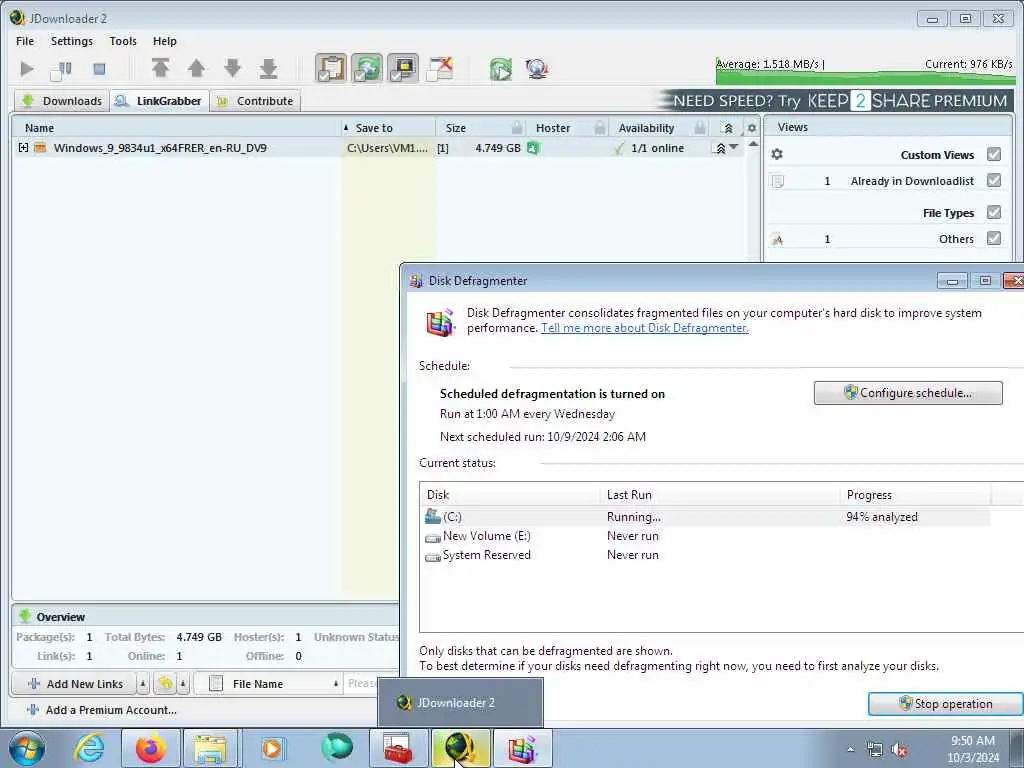Toggle the File Types checkbox

pos(994,212)
